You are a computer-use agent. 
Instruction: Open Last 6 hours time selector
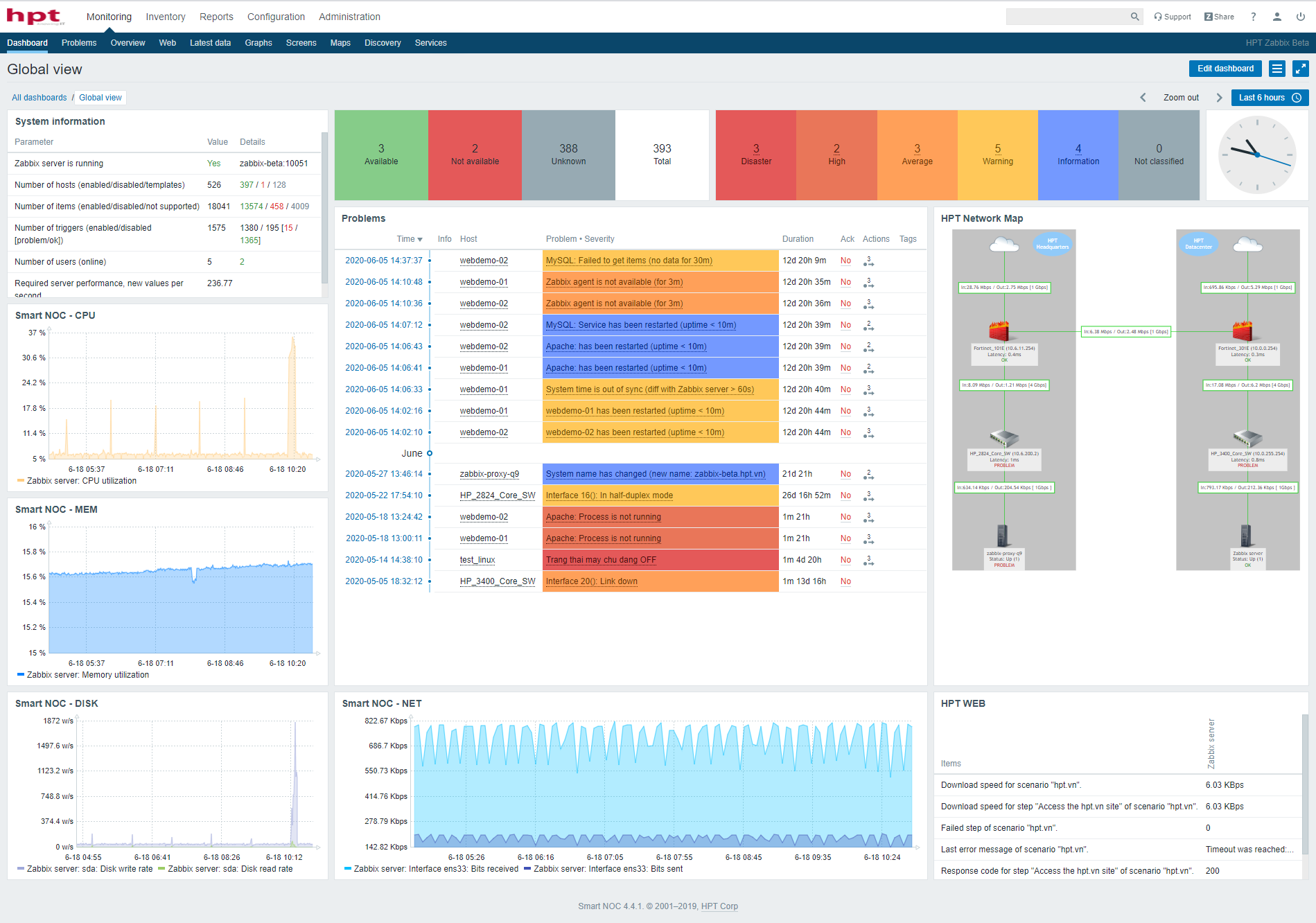(x=1270, y=98)
